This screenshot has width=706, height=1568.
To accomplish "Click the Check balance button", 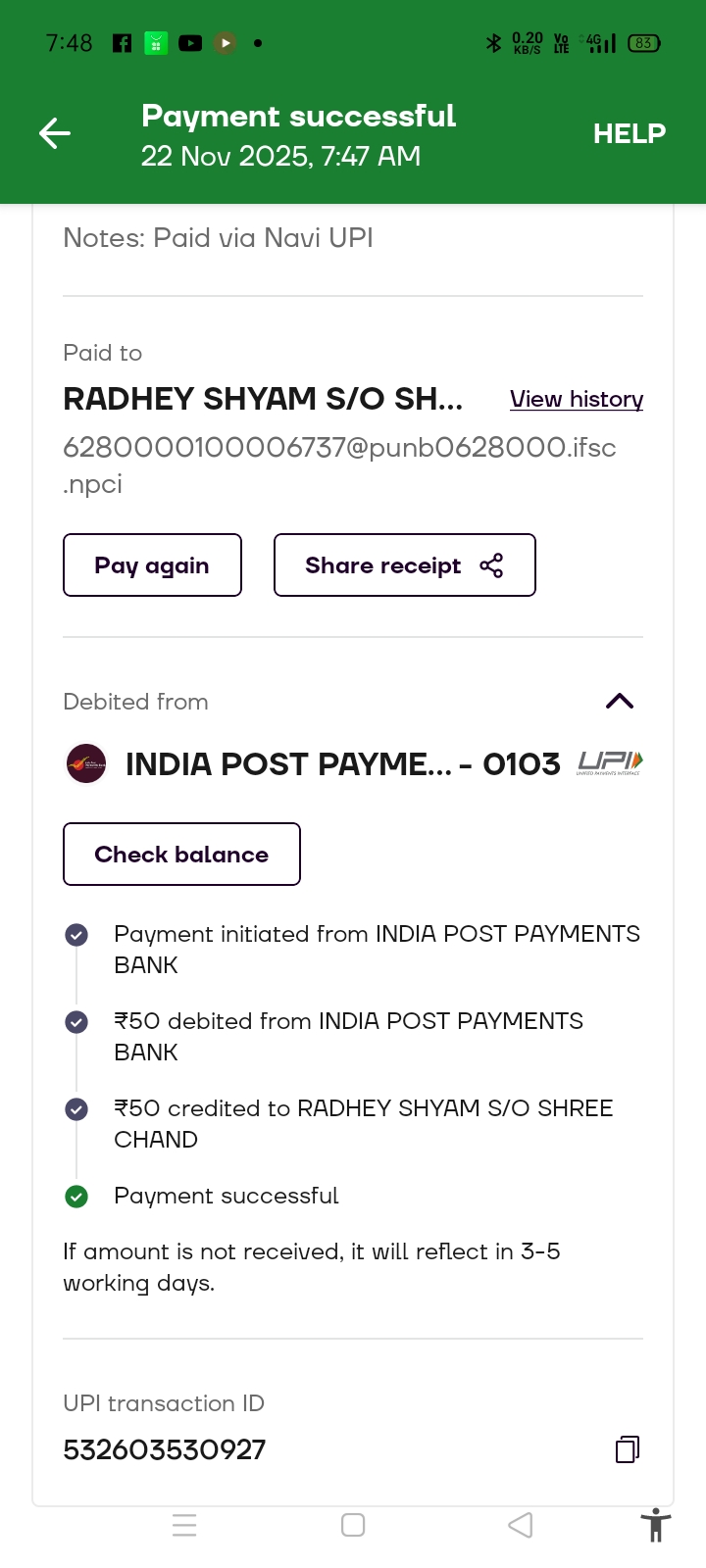I will click(181, 855).
